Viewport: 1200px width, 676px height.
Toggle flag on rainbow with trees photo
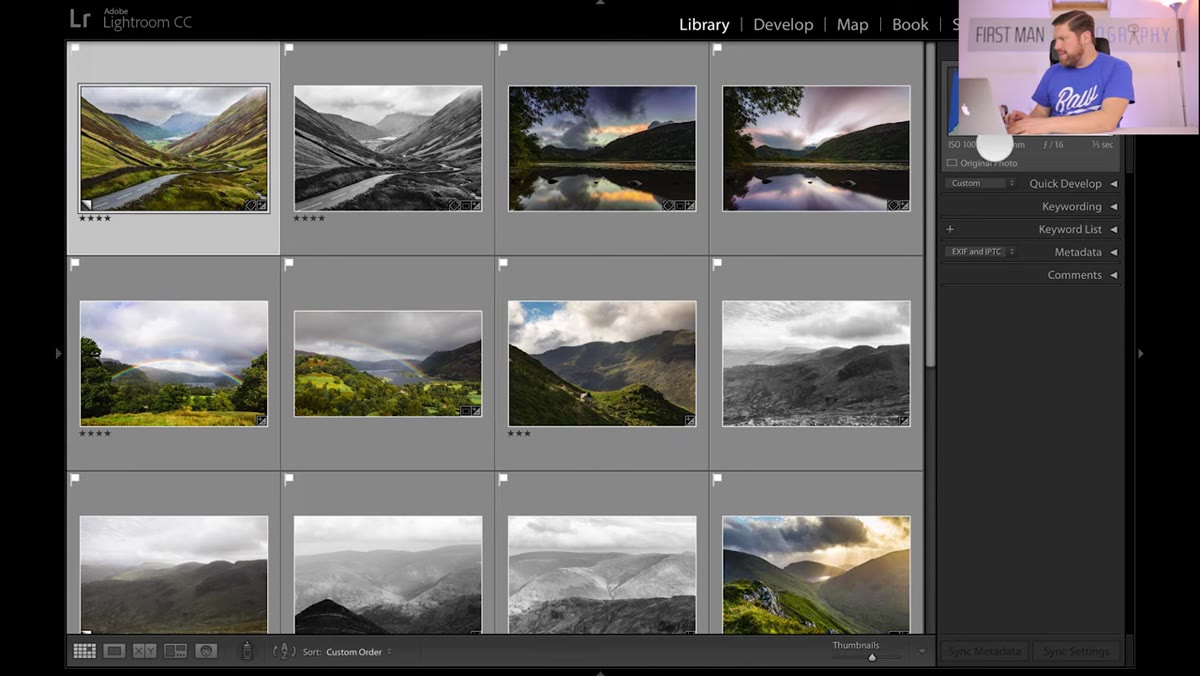point(75,264)
